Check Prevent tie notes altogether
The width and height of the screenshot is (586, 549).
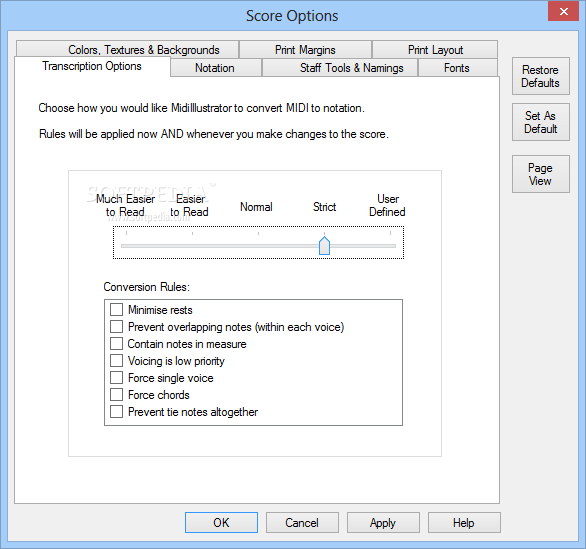click(117, 411)
